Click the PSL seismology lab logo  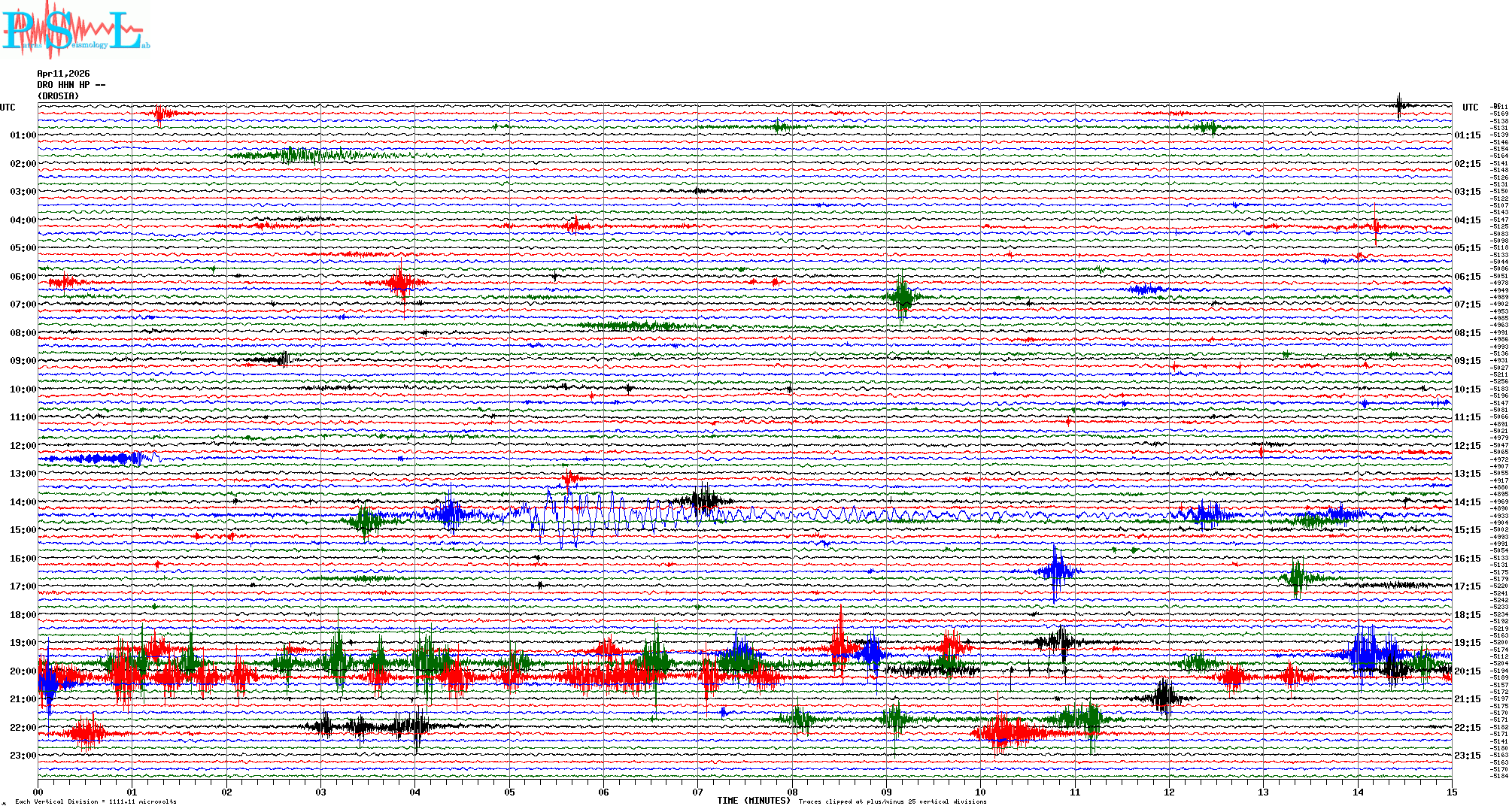[x=75, y=30]
